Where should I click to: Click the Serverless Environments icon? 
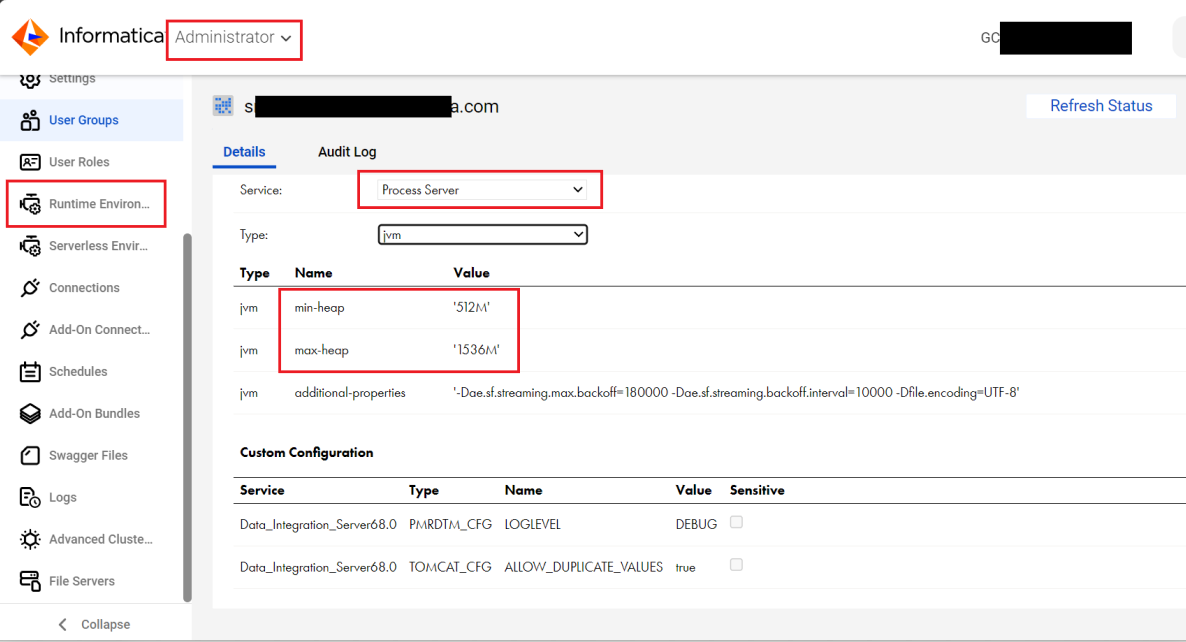click(x=30, y=246)
